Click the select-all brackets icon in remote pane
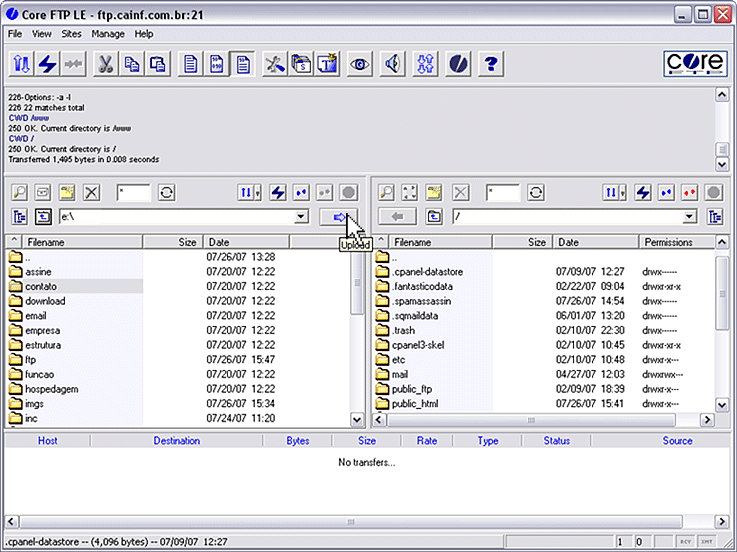 pos(409,192)
